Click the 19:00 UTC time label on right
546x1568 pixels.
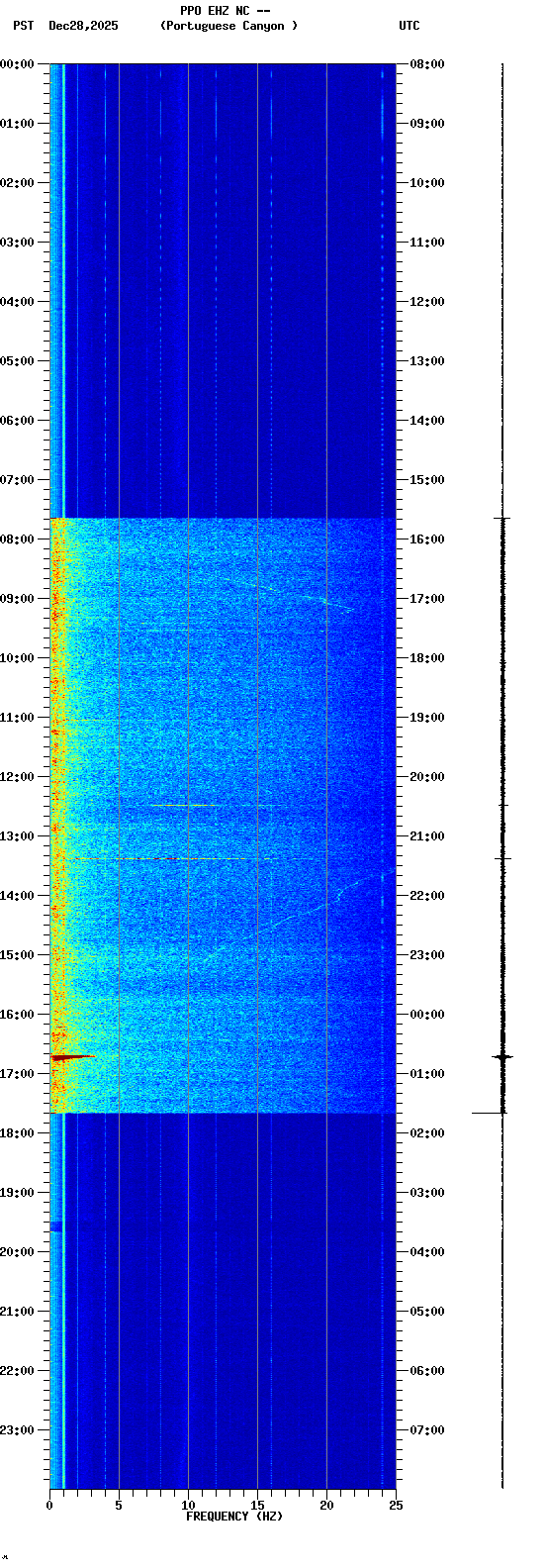[x=427, y=718]
